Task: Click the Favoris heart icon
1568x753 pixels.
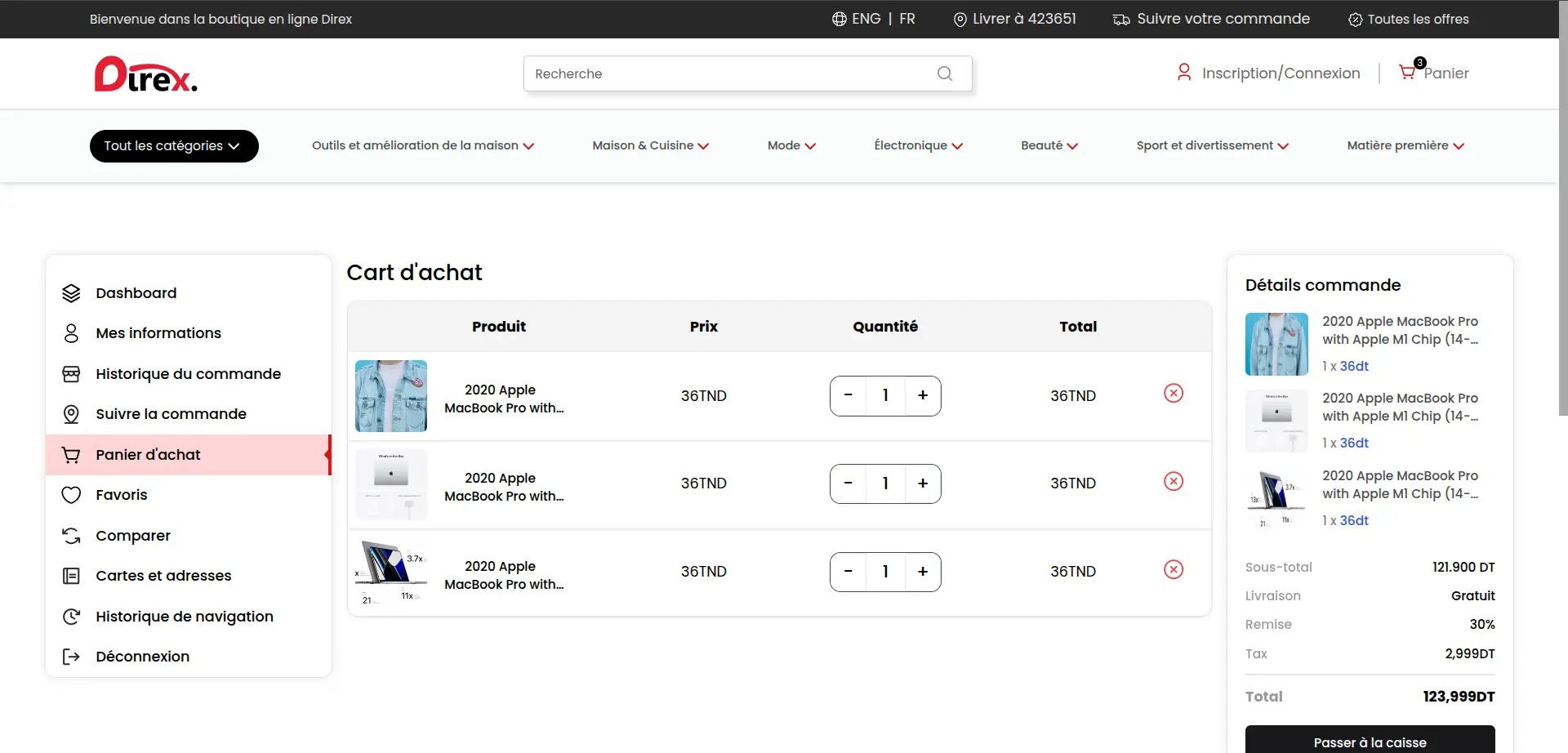Action: [72, 495]
